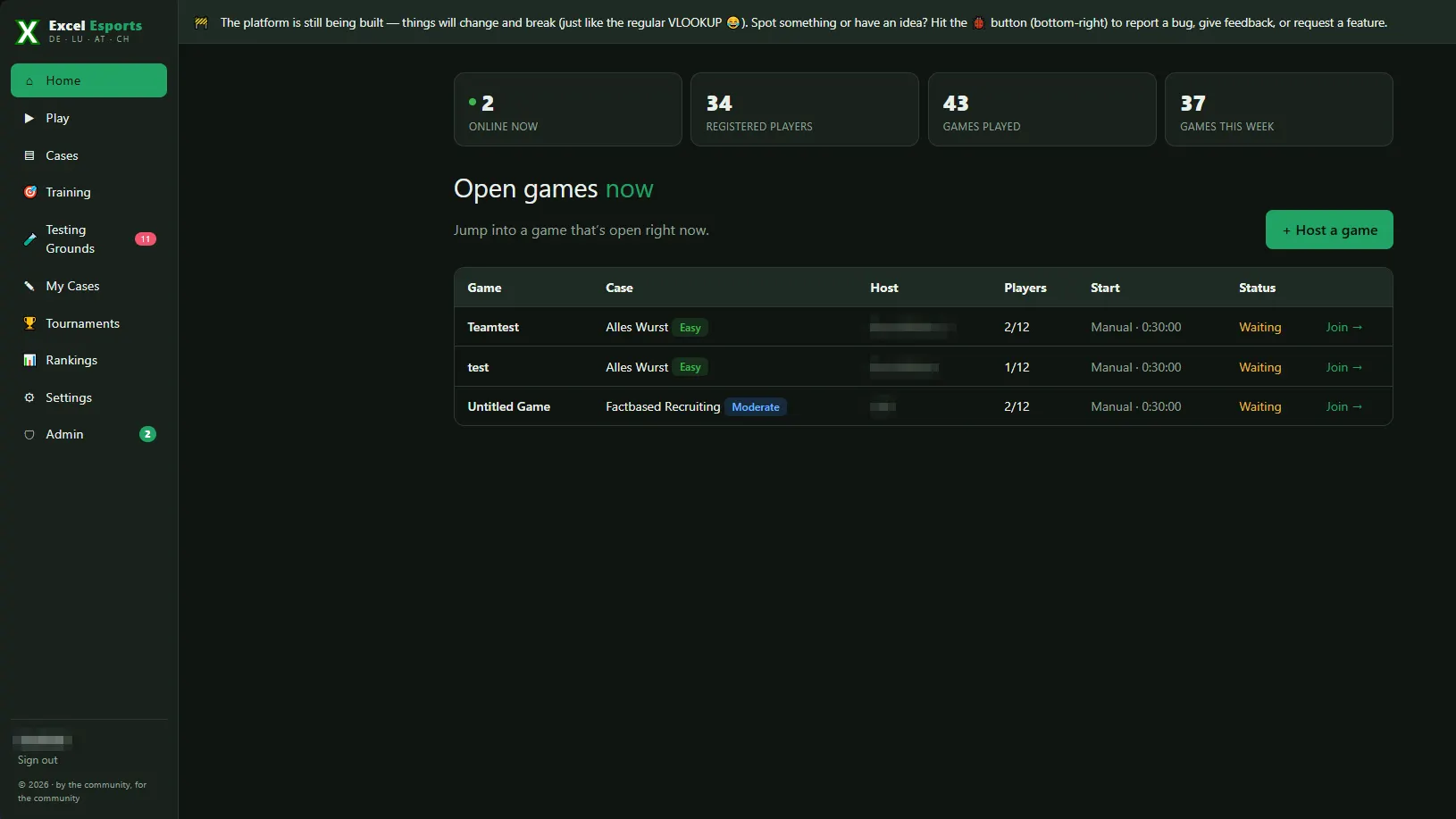The width and height of the screenshot is (1456, 819).
Task: Open Training from sidebar
Action: [x=88, y=192]
